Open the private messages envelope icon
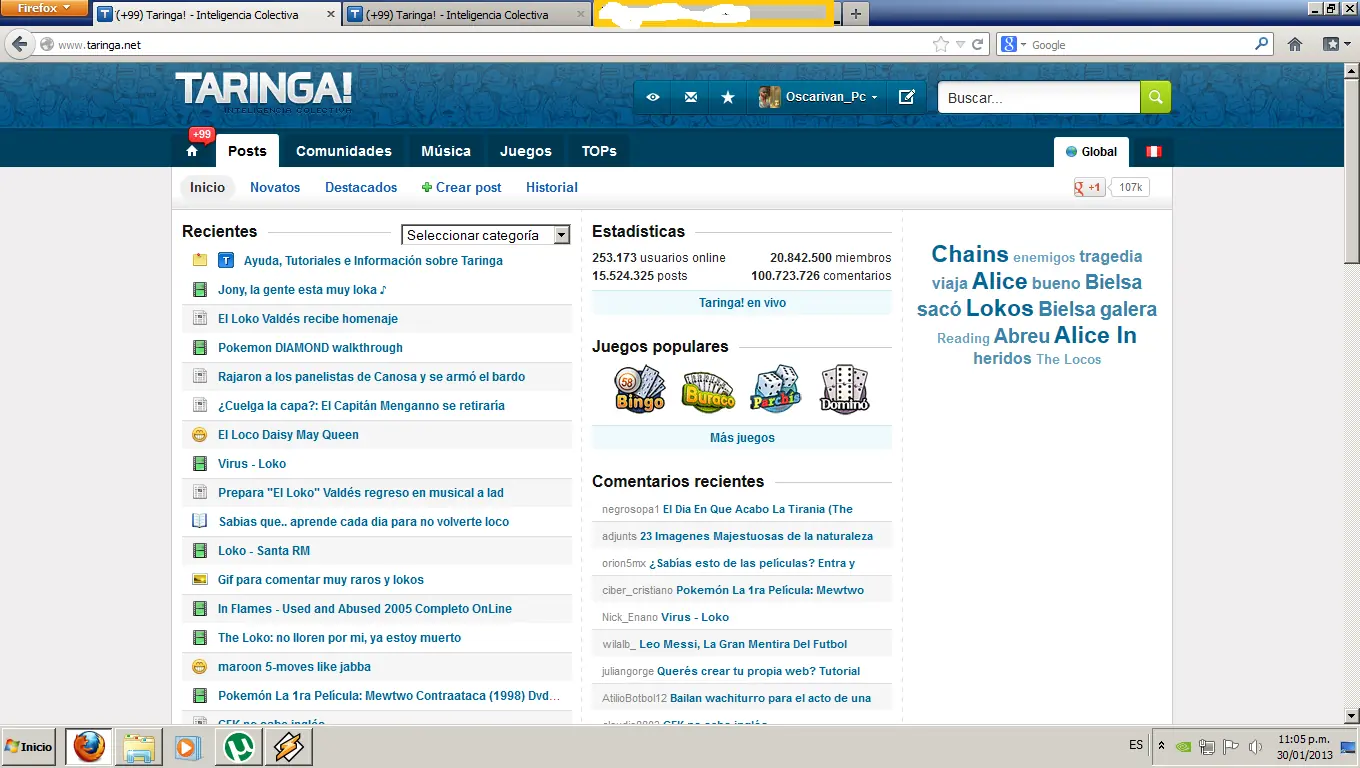Viewport: 1360px width, 768px height. coord(690,97)
